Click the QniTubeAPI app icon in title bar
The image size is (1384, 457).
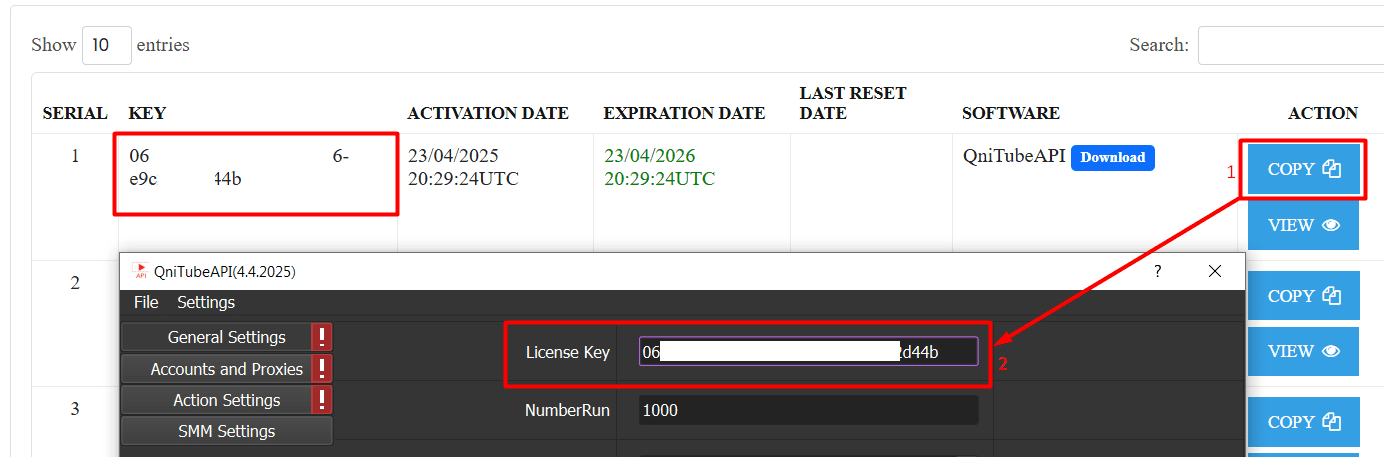tap(140, 271)
